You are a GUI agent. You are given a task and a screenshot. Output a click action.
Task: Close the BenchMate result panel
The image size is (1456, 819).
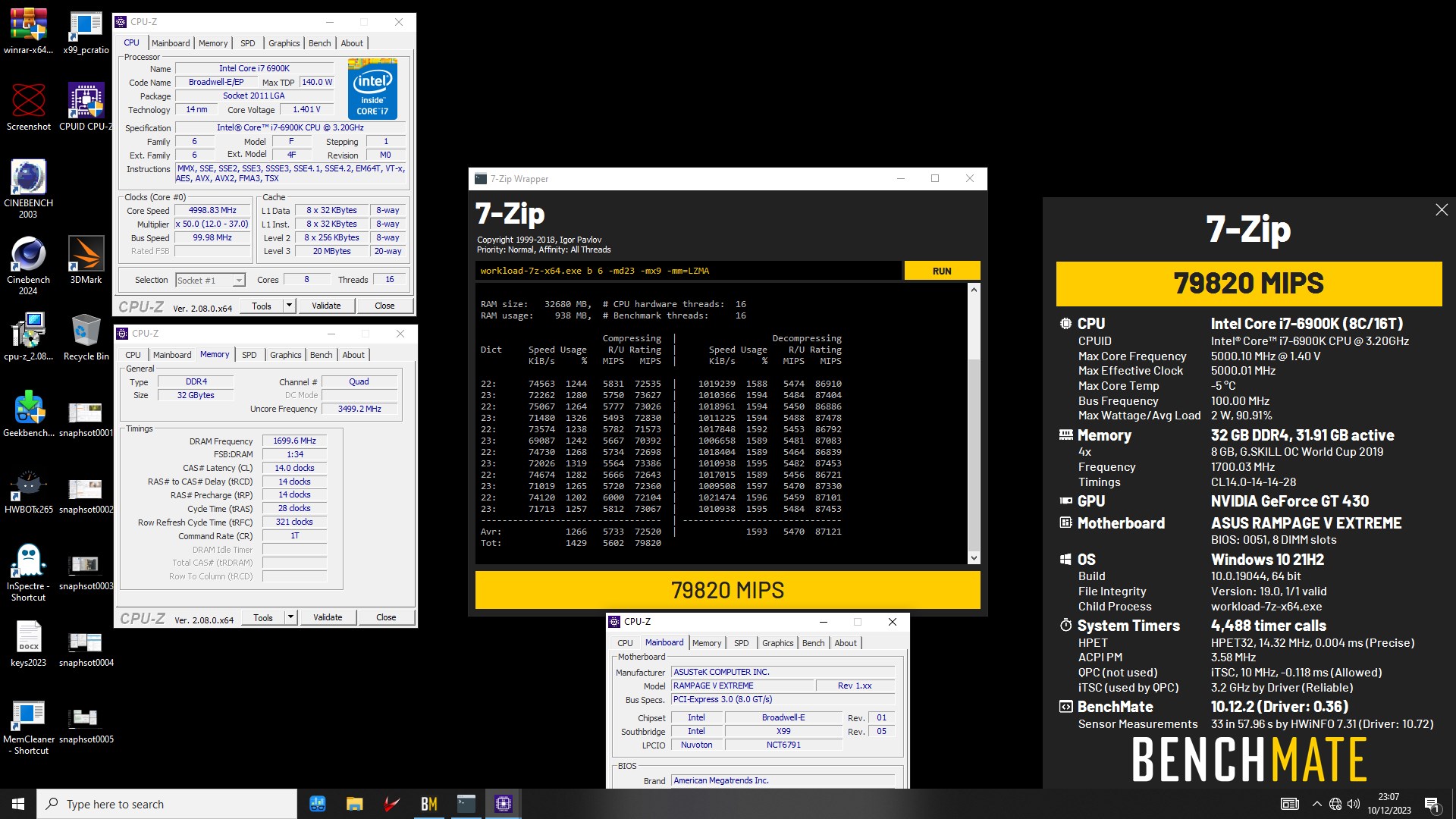(1442, 210)
